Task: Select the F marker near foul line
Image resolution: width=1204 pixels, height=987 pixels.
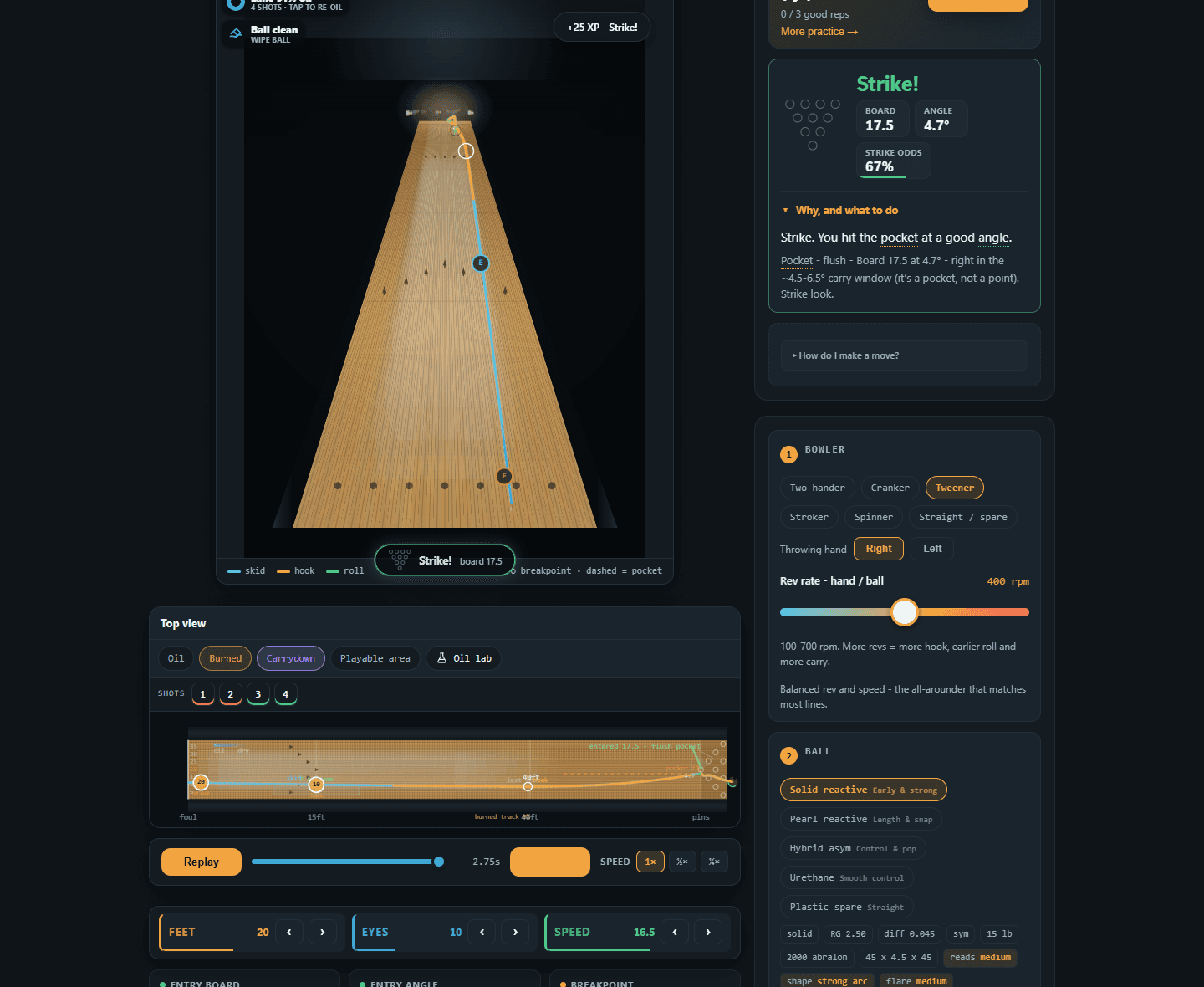Action: (504, 476)
